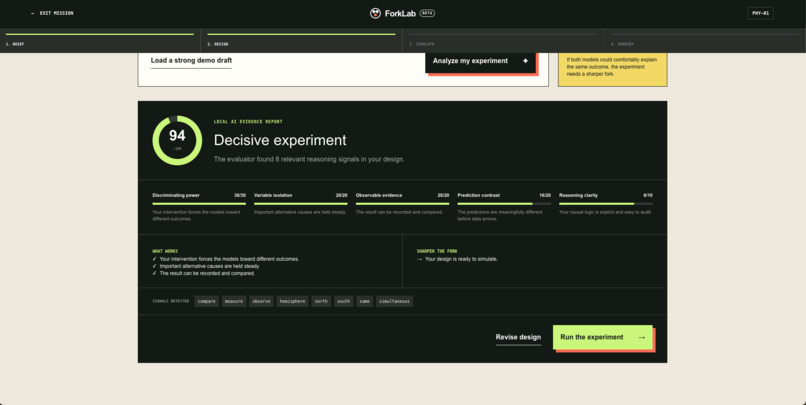Click the Prediction contrast progress bar
The height and width of the screenshot is (405, 806).
point(504,204)
